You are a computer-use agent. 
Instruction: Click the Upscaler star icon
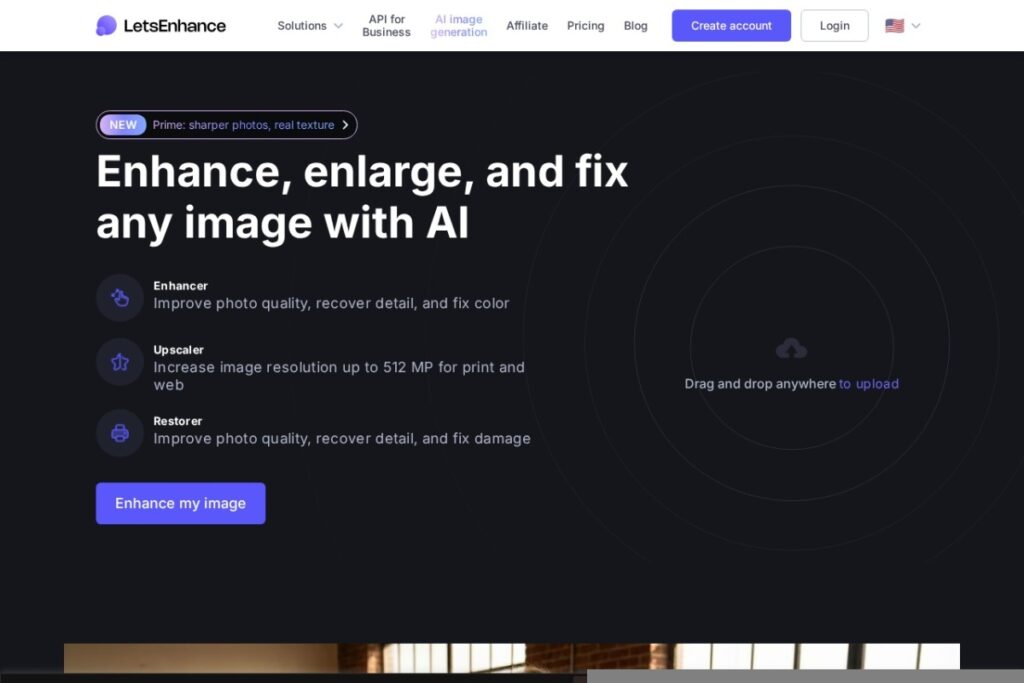point(120,362)
